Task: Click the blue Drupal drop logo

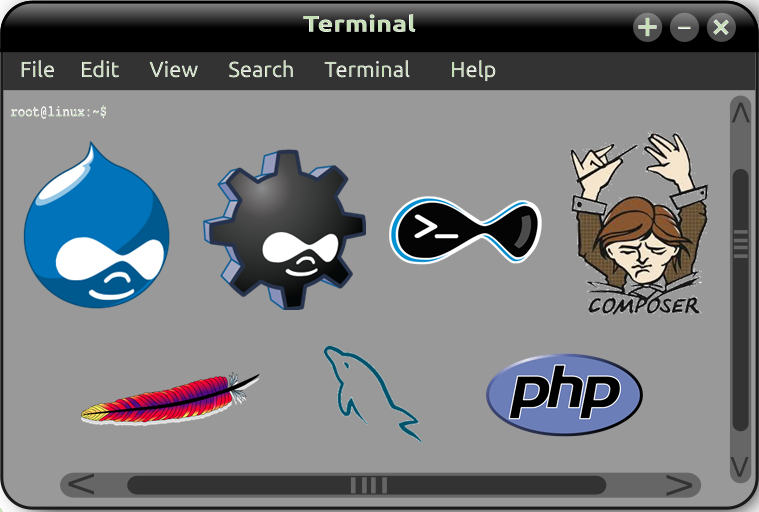Action: pos(97,226)
